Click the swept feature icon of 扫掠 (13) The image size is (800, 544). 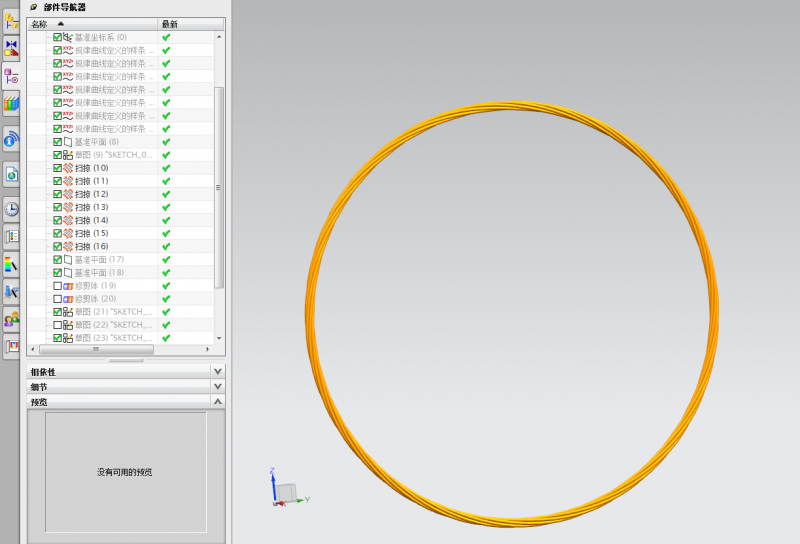click(68, 207)
